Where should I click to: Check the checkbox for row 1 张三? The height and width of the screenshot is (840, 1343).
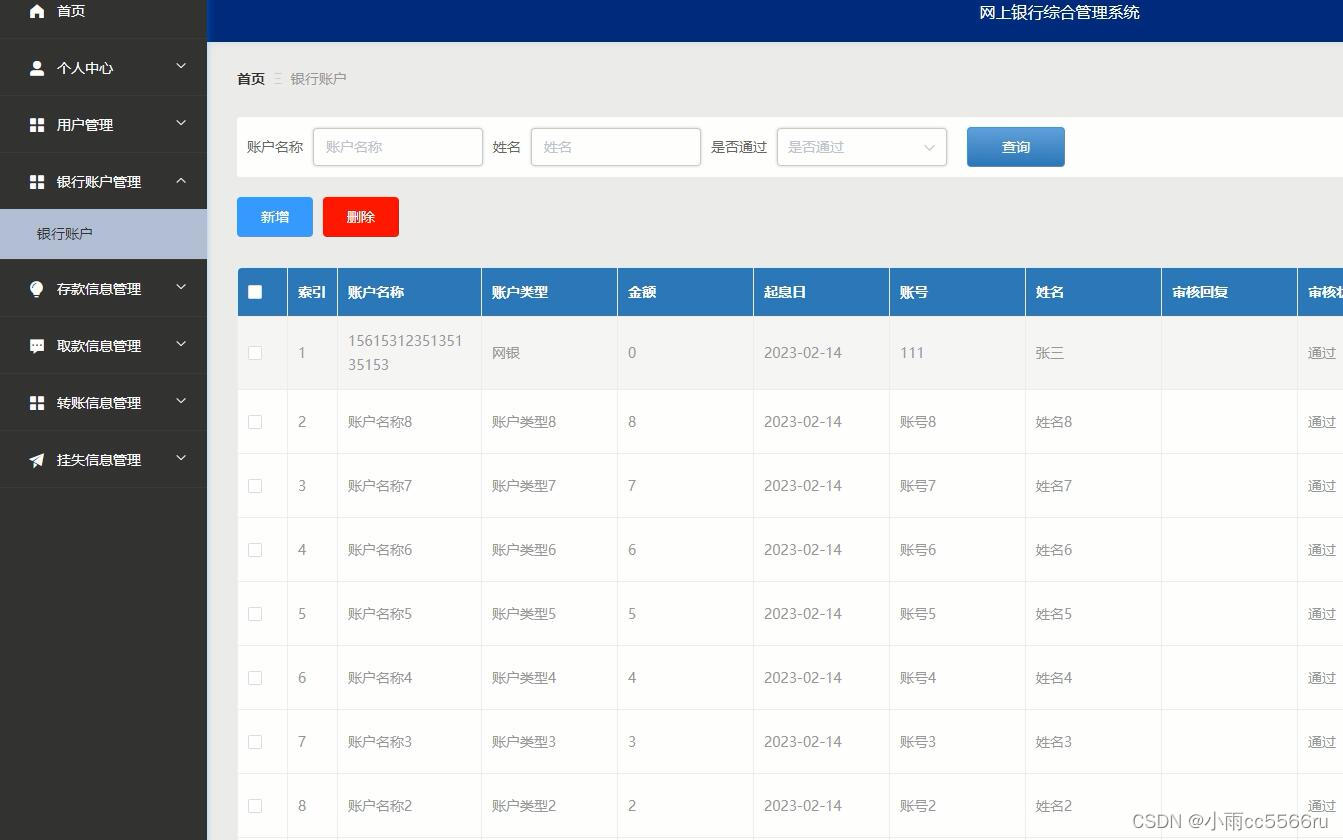click(255, 353)
